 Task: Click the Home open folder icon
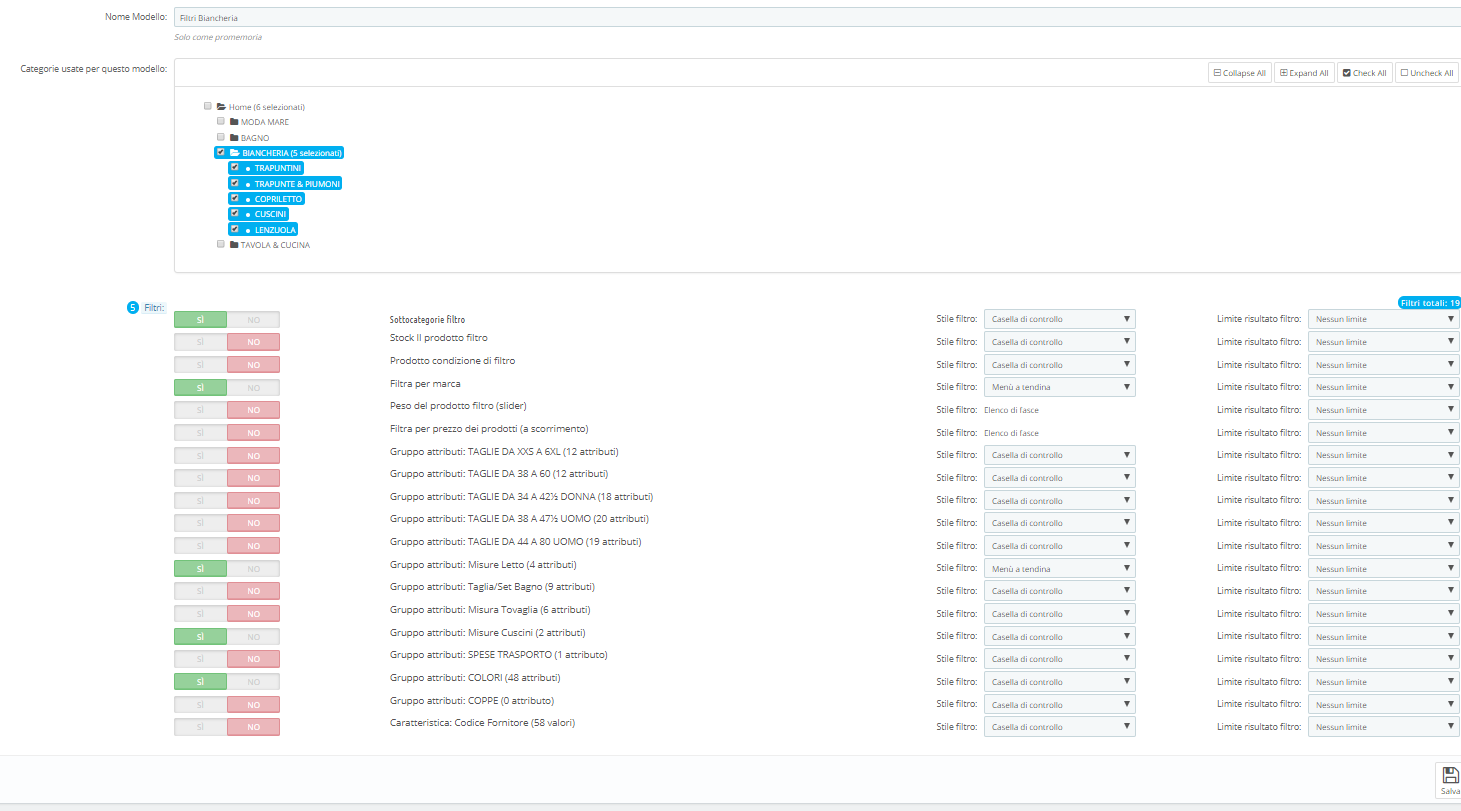coord(221,107)
